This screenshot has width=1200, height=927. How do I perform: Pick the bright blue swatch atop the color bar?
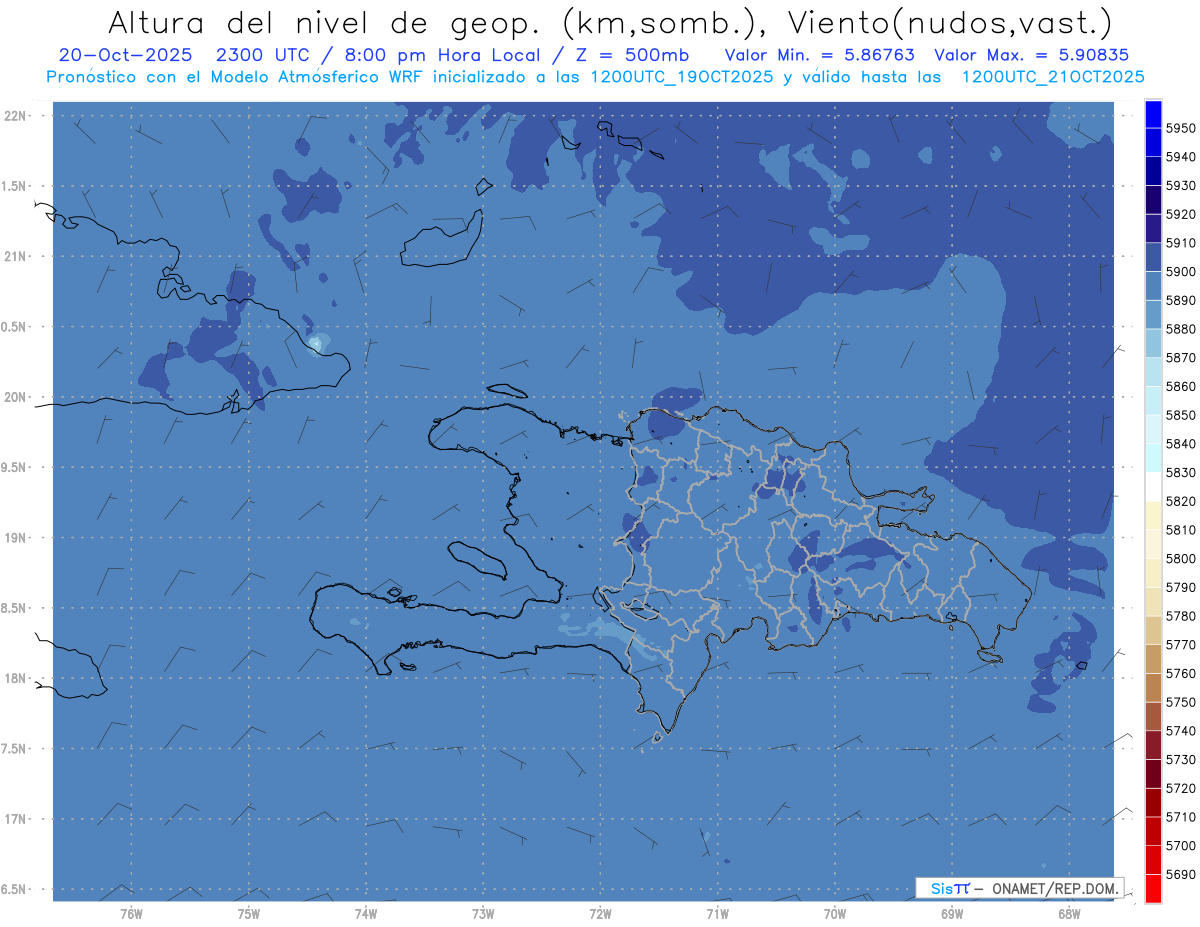coord(1153,112)
